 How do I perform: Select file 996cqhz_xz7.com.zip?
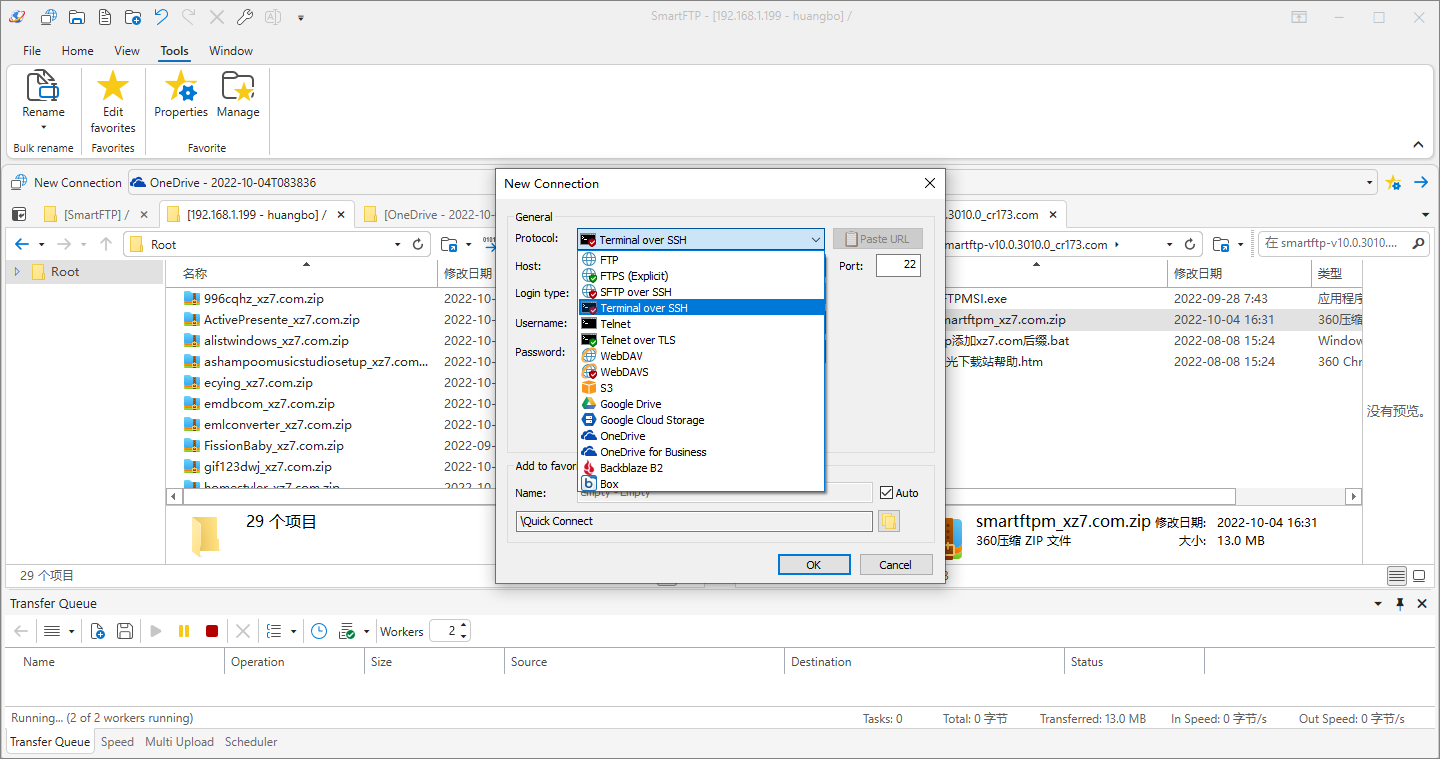point(264,299)
